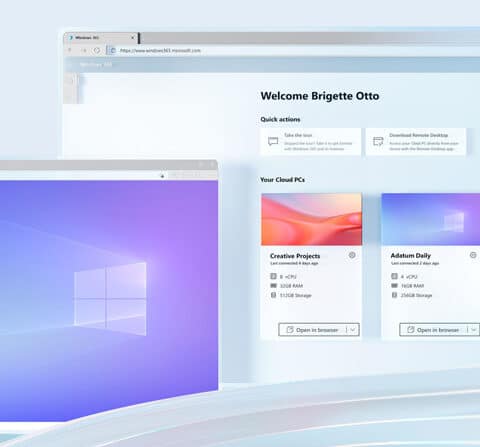
Task: Click the 512GB Storage text
Action: (295, 295)
